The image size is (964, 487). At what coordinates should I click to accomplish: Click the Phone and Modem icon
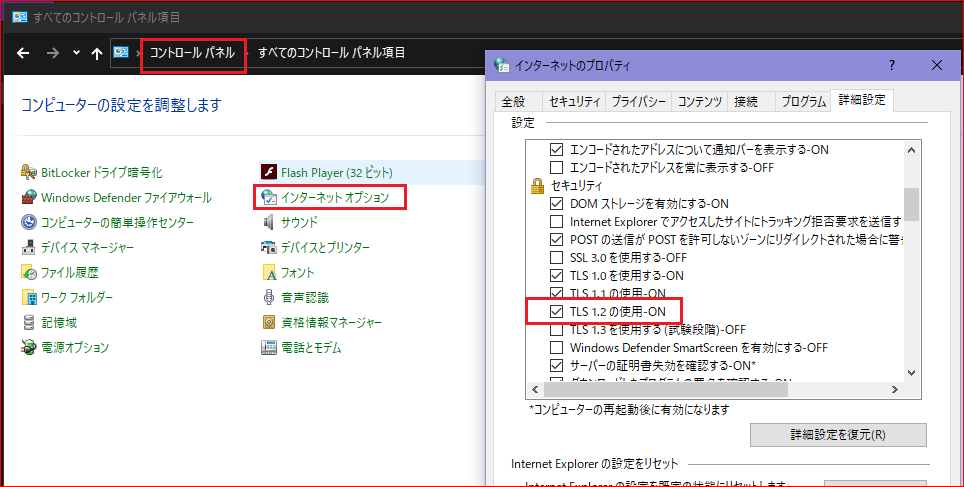pyautogui.click(x=269, y=347)
